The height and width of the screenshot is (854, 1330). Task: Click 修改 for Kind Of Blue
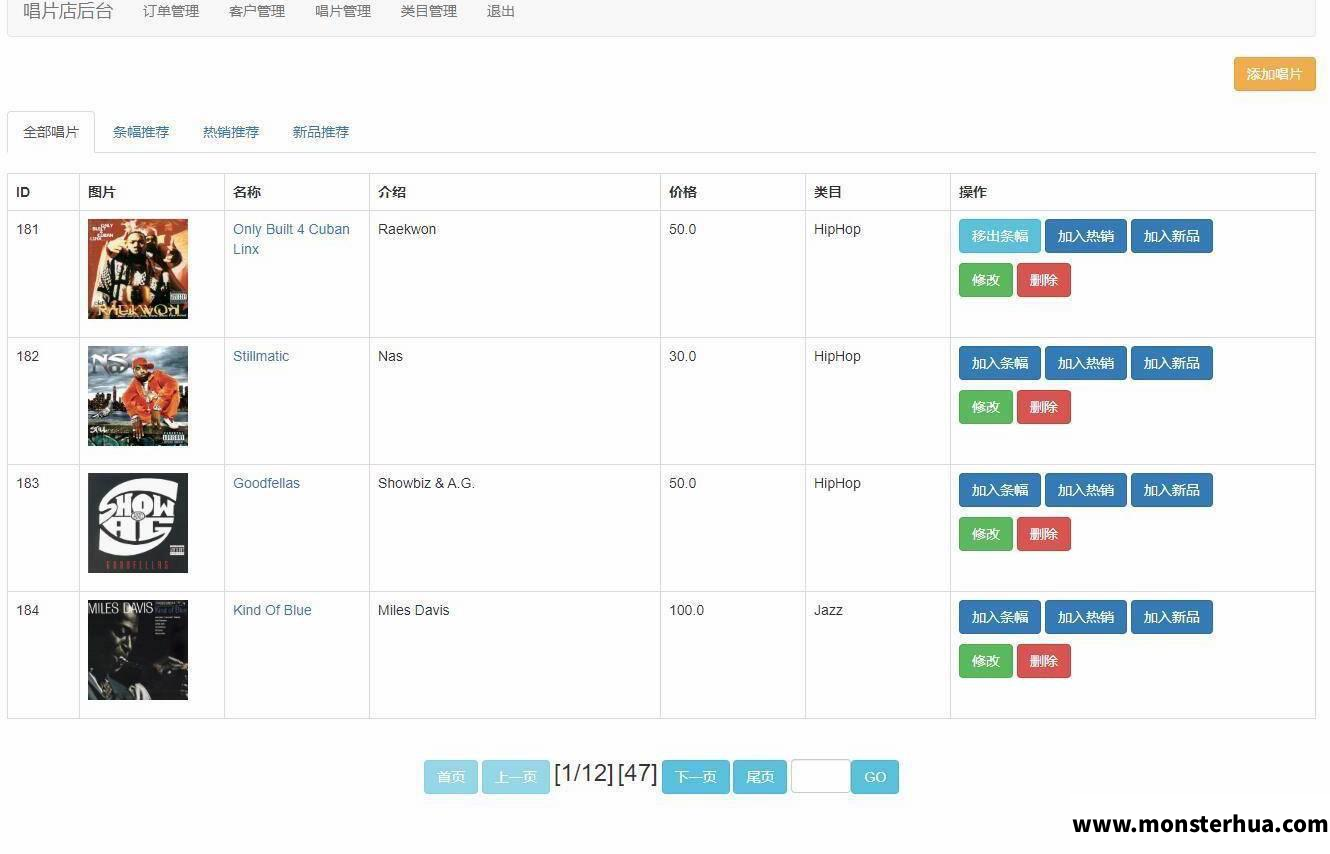click(x=986, y=661)
